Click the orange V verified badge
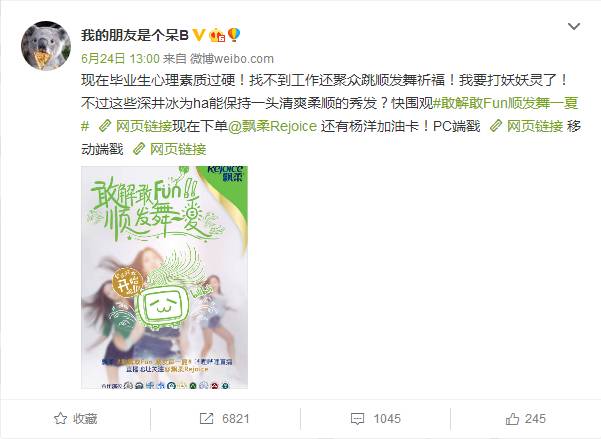The image size is (601, 439). 199,35
